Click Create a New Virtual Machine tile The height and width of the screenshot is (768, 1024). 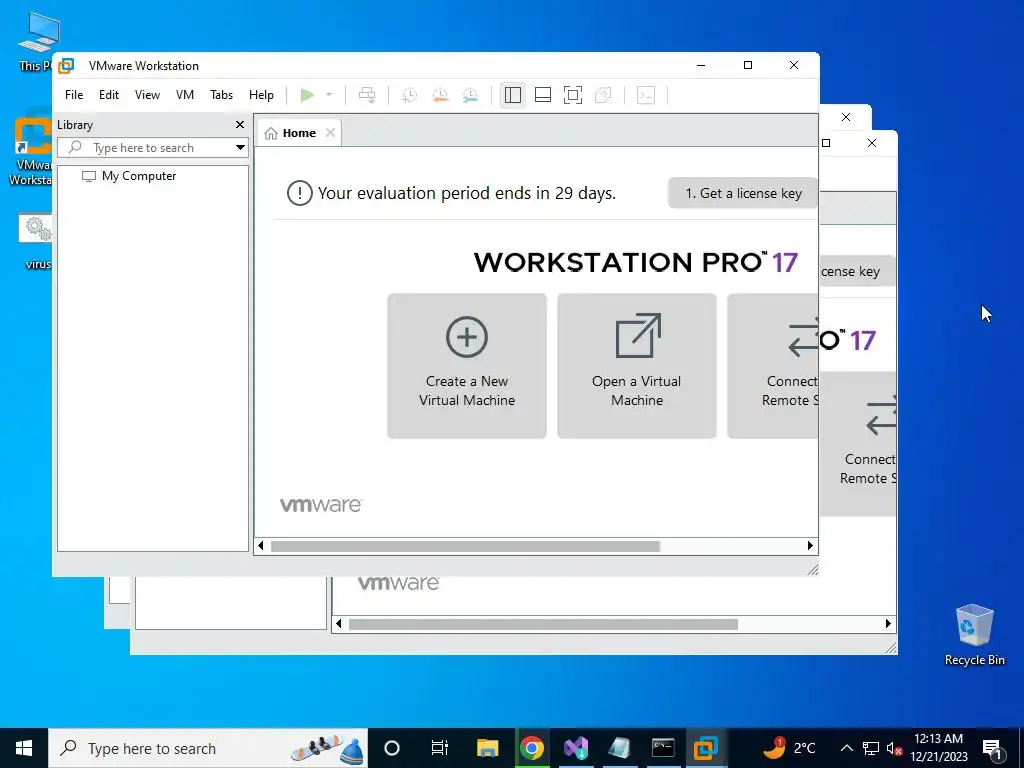click(x=467, y=366)
